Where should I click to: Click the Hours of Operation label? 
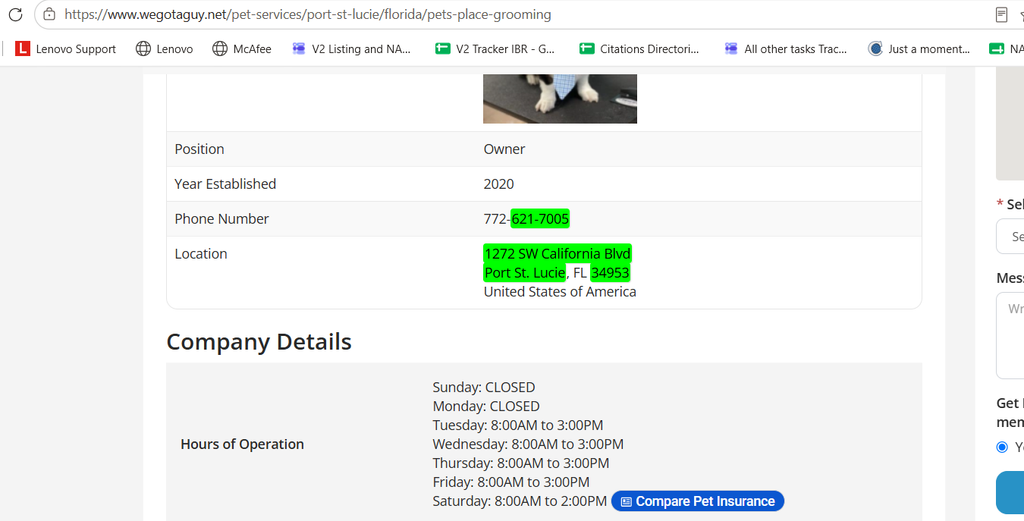tap(242, 444)
